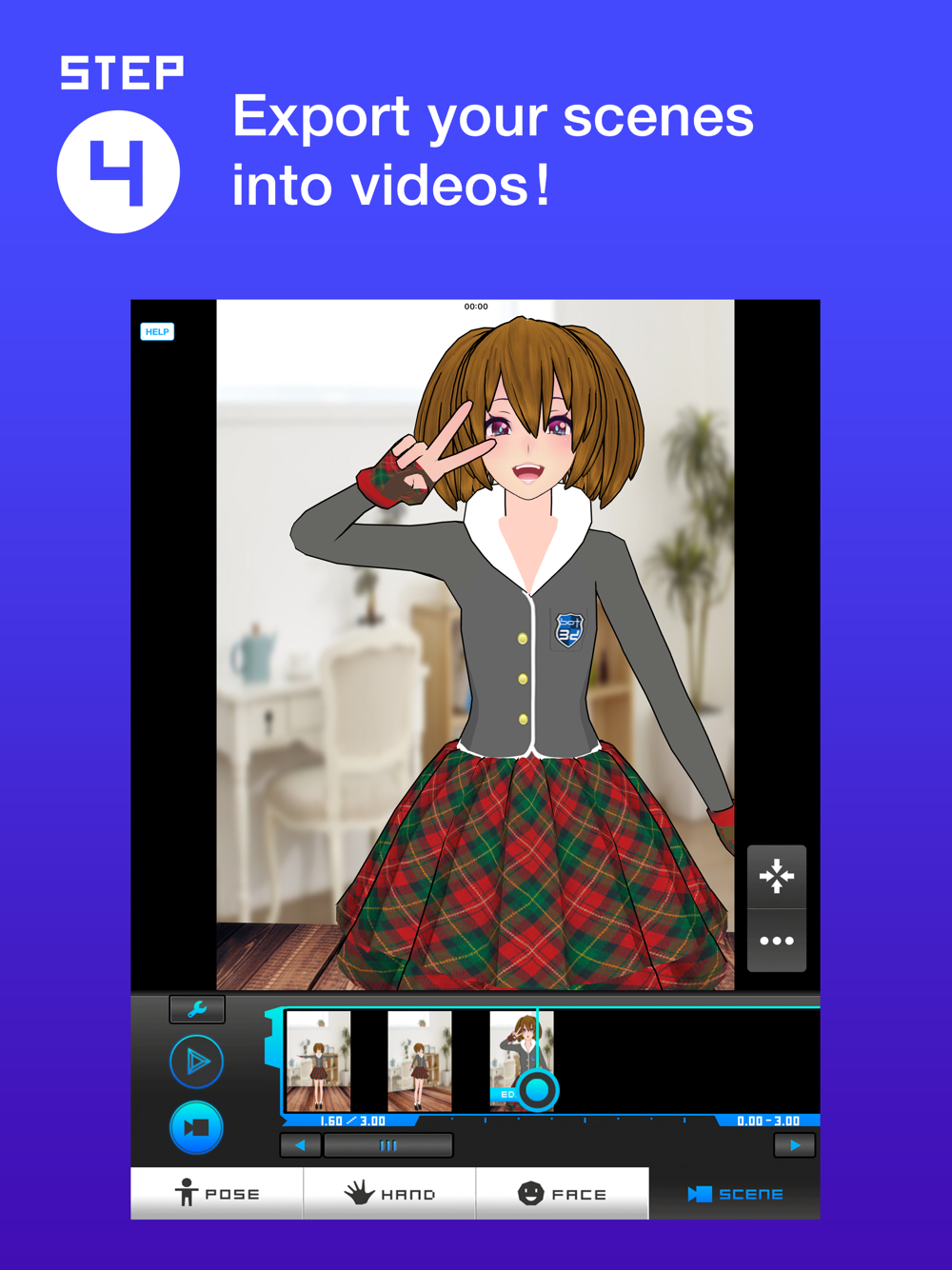Click the 00:00 timer at top

coord(476,307)
